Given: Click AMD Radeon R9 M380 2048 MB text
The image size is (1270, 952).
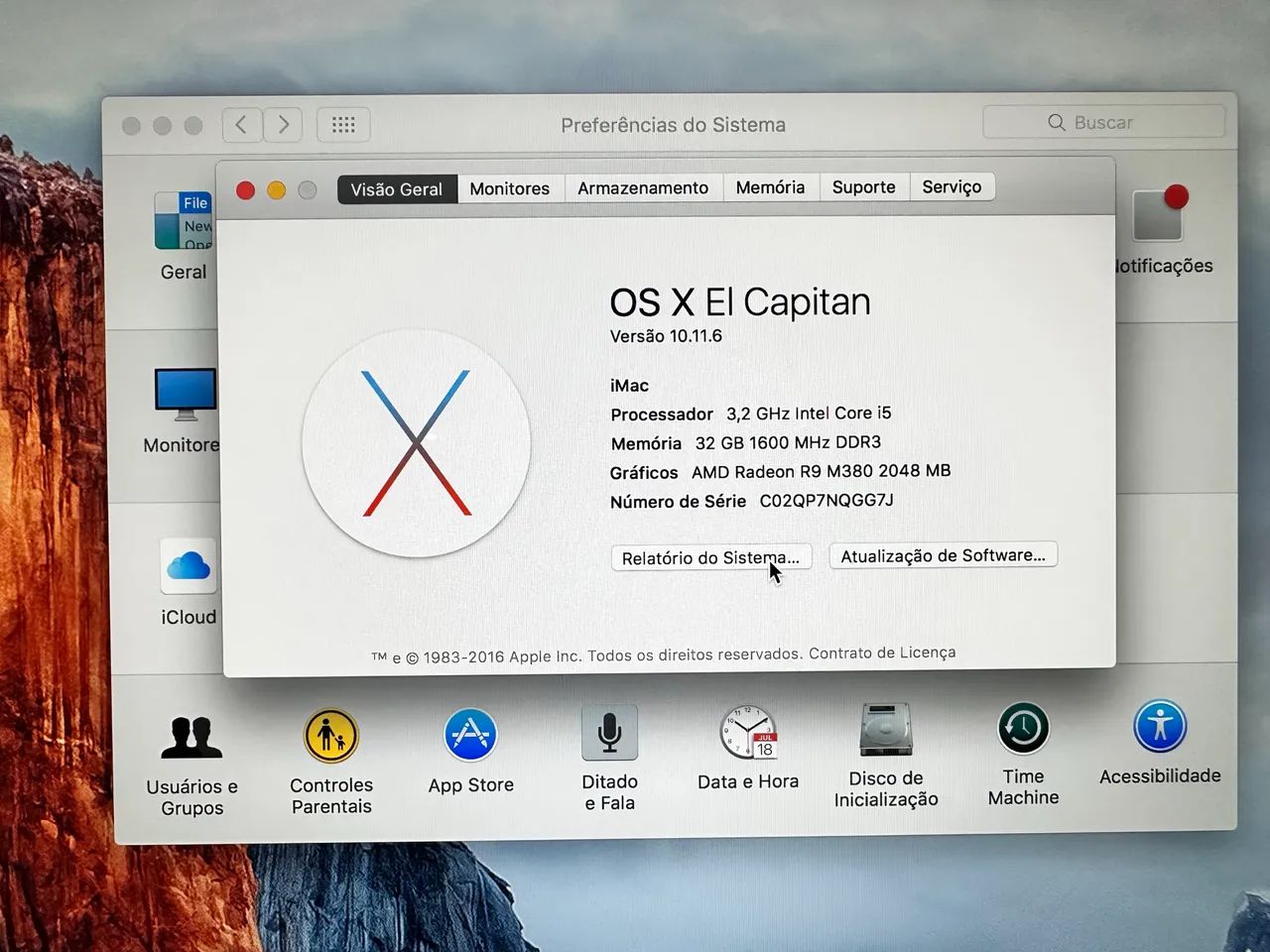Looking at the screenshot, I should [x=821, y=471].
